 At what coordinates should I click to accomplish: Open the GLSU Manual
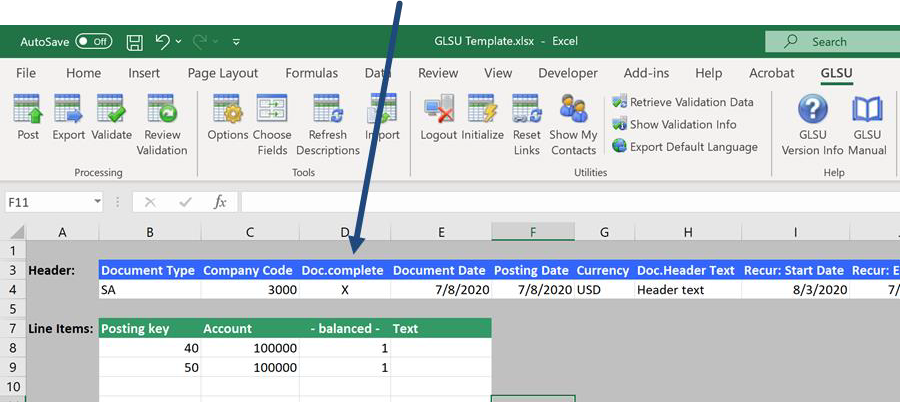(867, 125)
